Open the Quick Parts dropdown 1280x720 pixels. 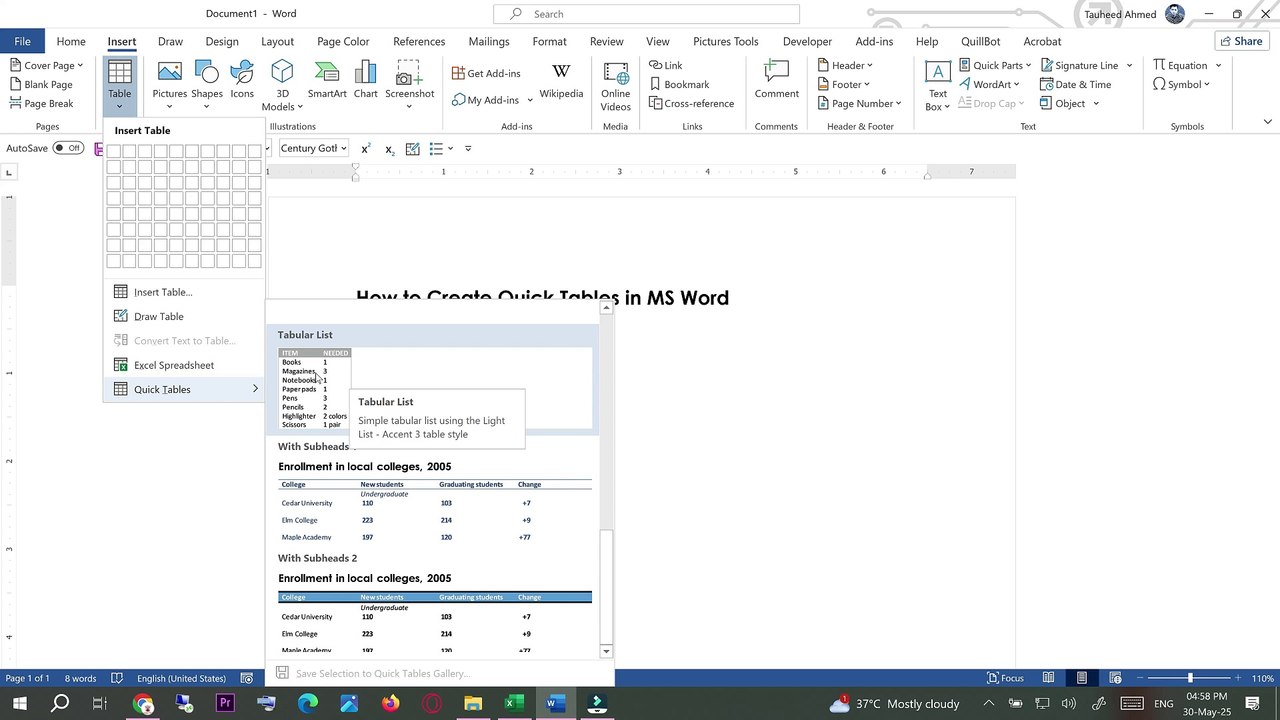coord(994,65)
